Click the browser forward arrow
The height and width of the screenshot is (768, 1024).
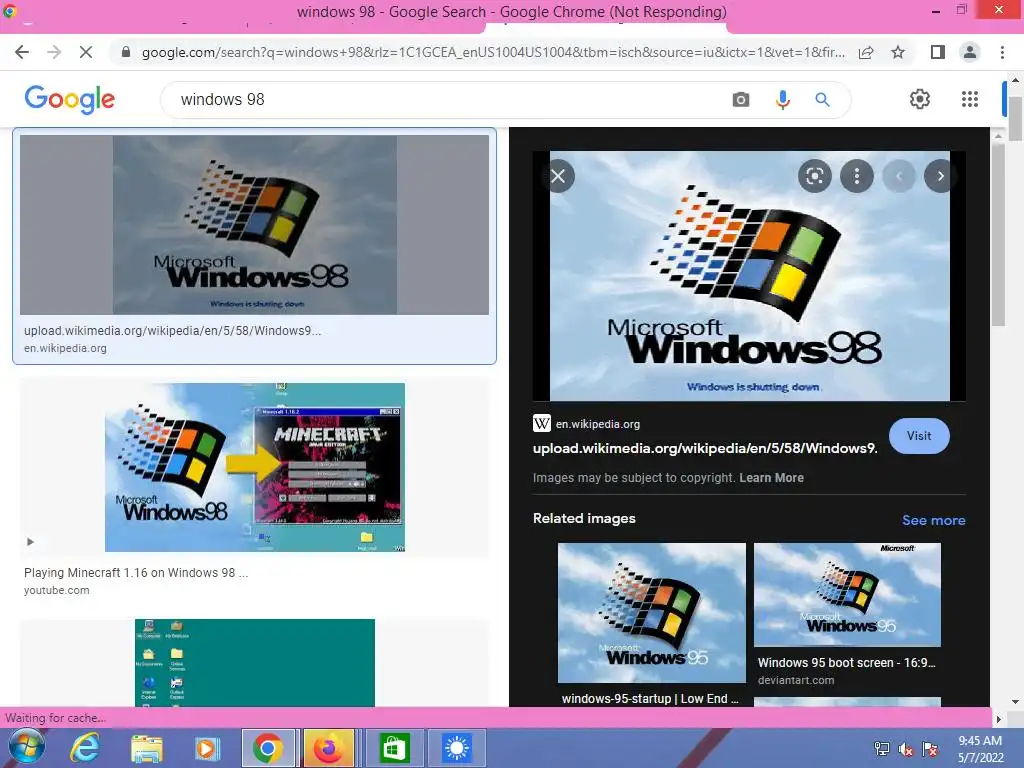(x=54, y=52)
